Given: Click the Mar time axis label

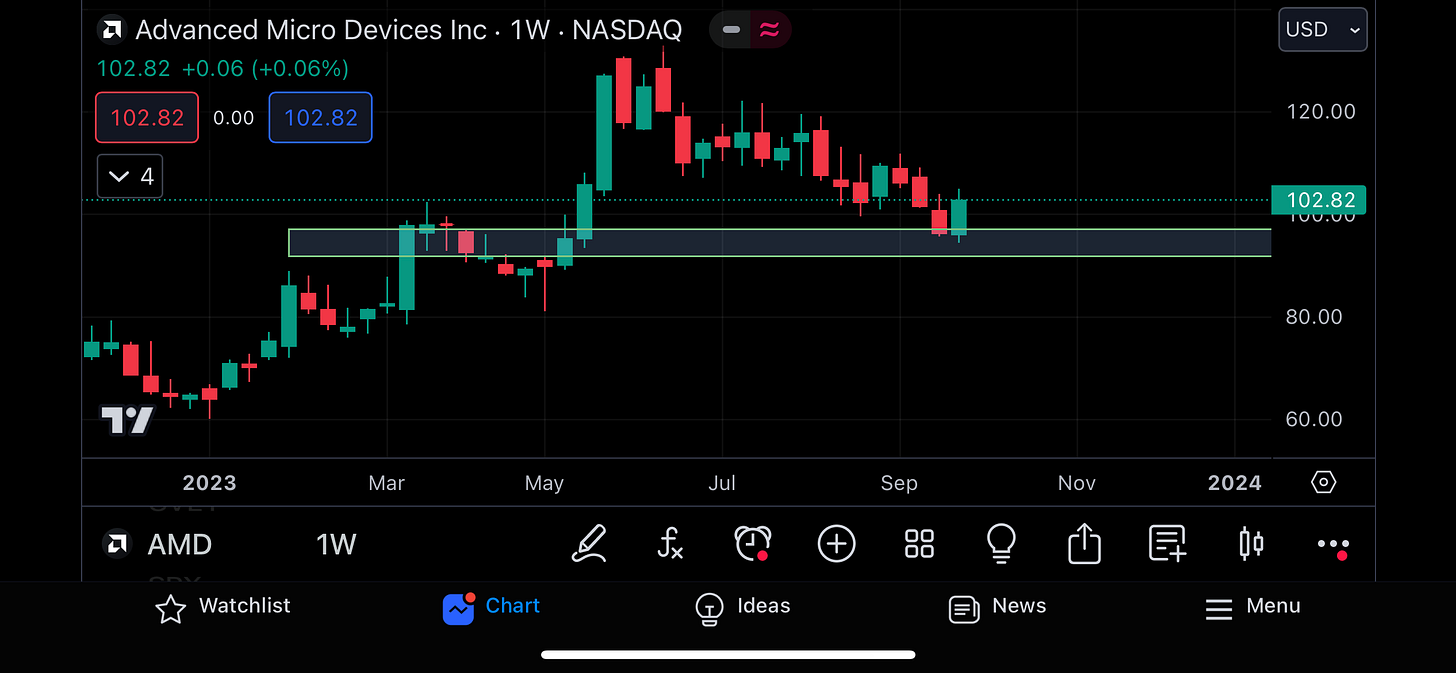Looking at the screenshot, I should [x=386, y=483].
